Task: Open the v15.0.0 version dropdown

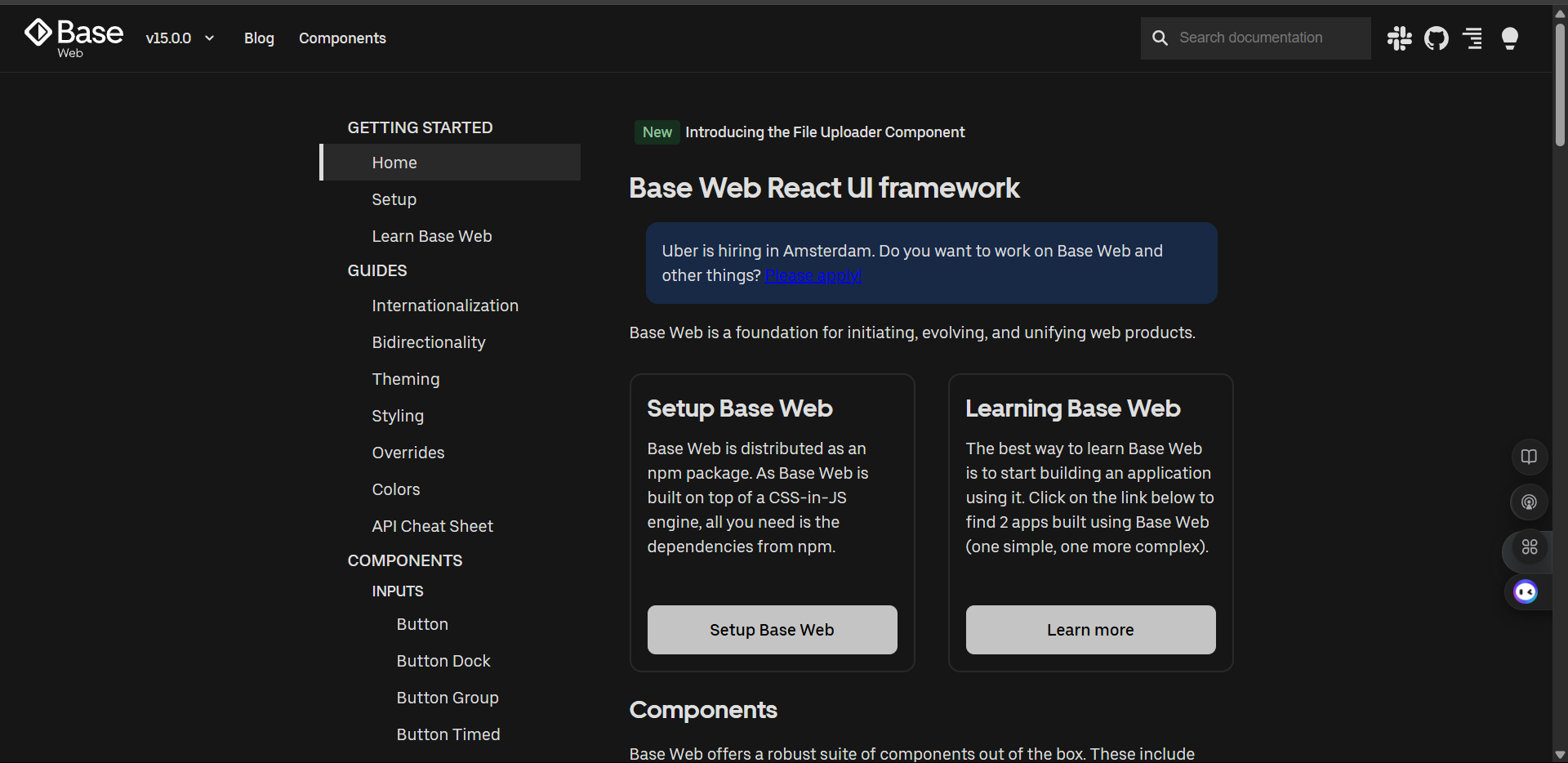Action: click(180, 38)
